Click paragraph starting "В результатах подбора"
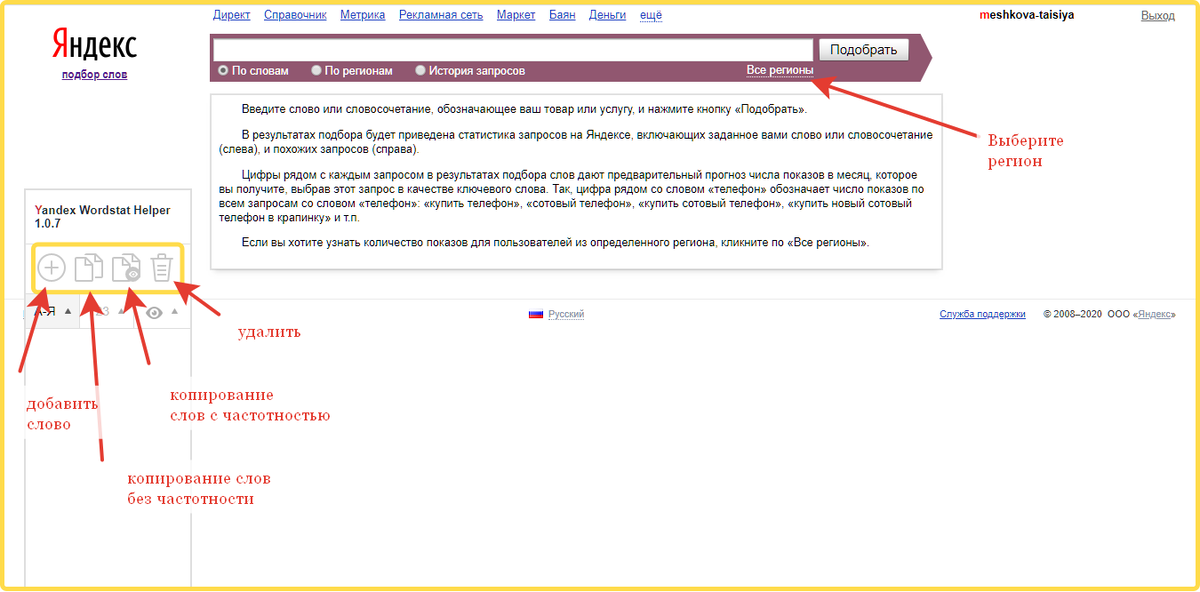Screen dimensions: 1200x592 tap(575, 141)
